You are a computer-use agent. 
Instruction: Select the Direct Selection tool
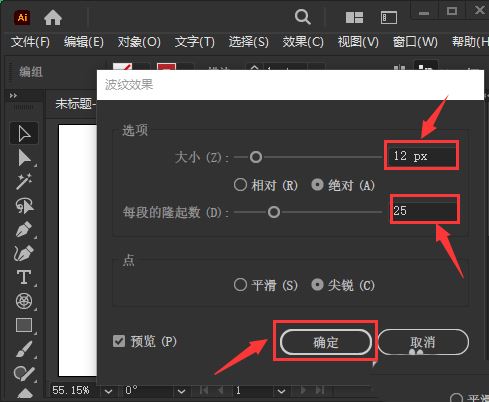point(24,158)
